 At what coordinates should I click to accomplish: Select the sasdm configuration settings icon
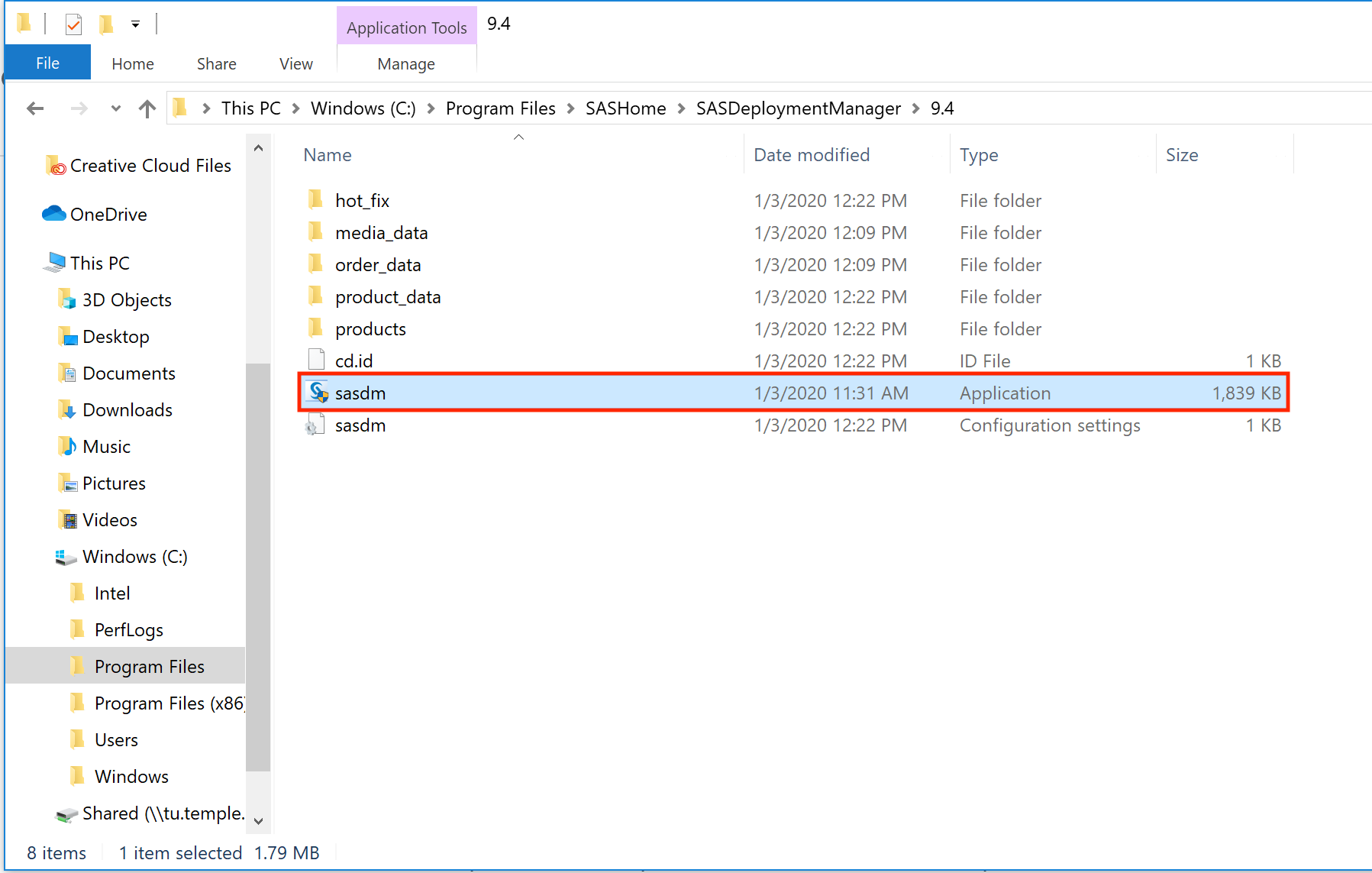(x=315, y=425)
